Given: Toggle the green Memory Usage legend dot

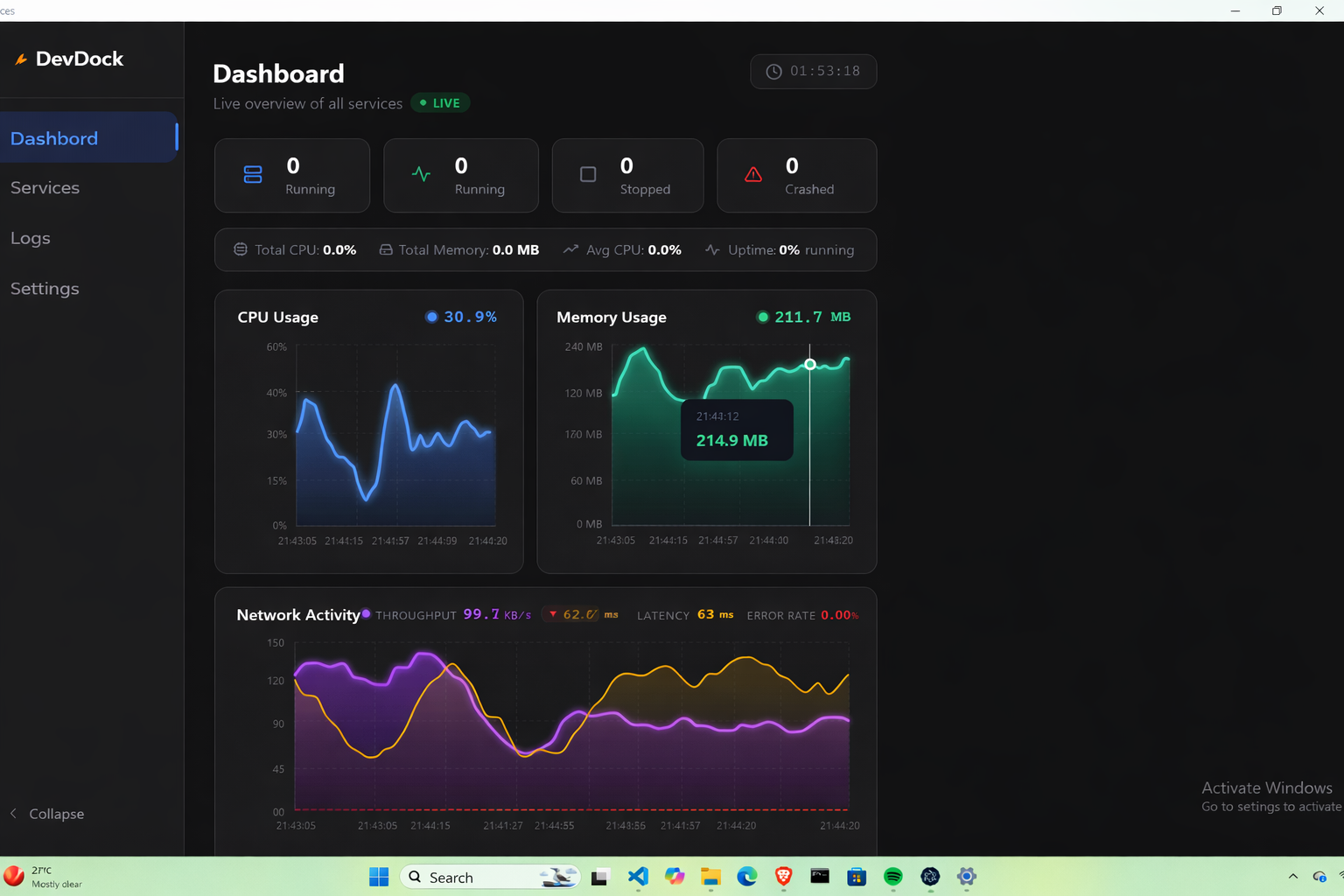Looking at the screenshot, I should 762,317.
